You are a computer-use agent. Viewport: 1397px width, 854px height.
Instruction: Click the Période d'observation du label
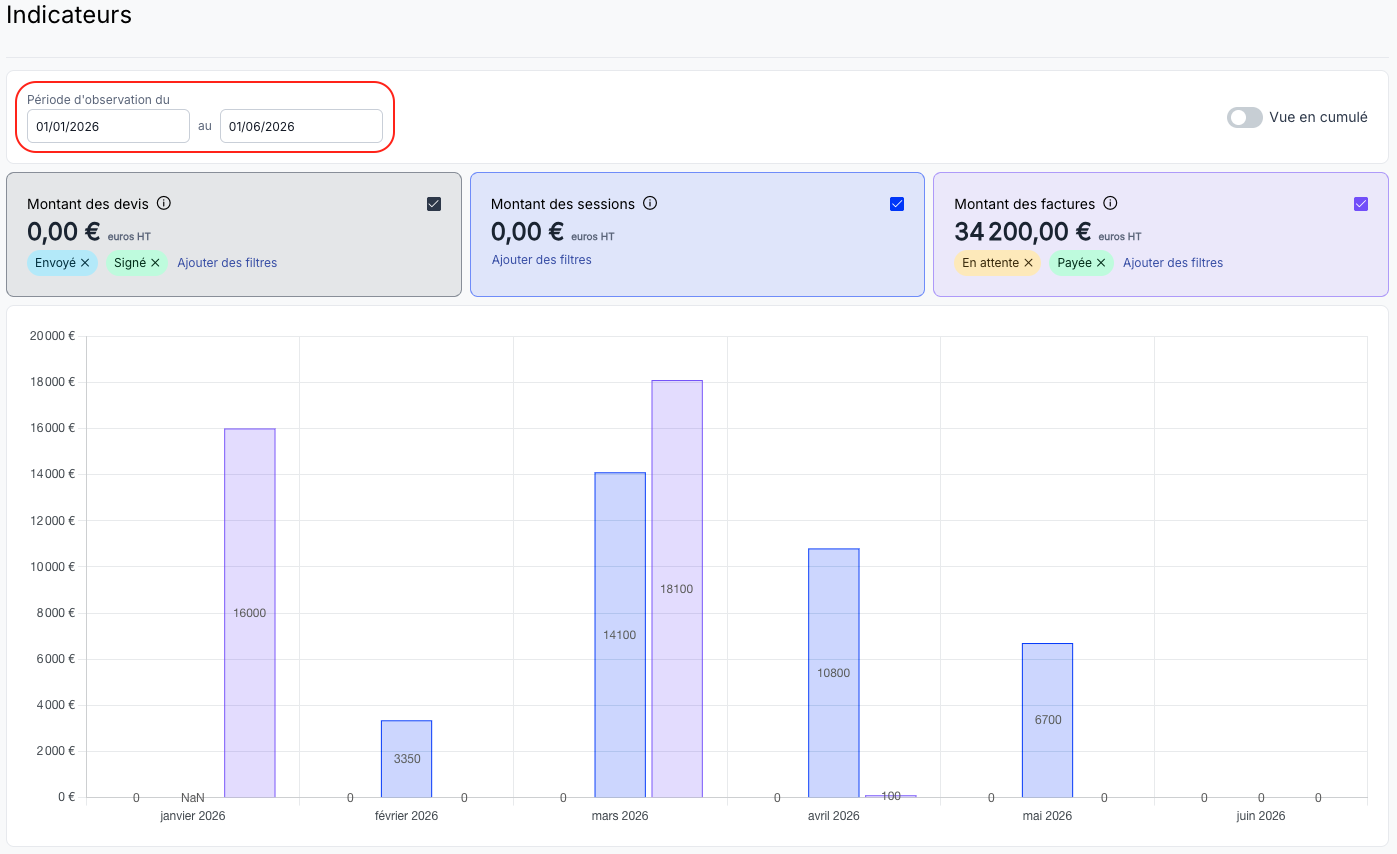(98, 100)
